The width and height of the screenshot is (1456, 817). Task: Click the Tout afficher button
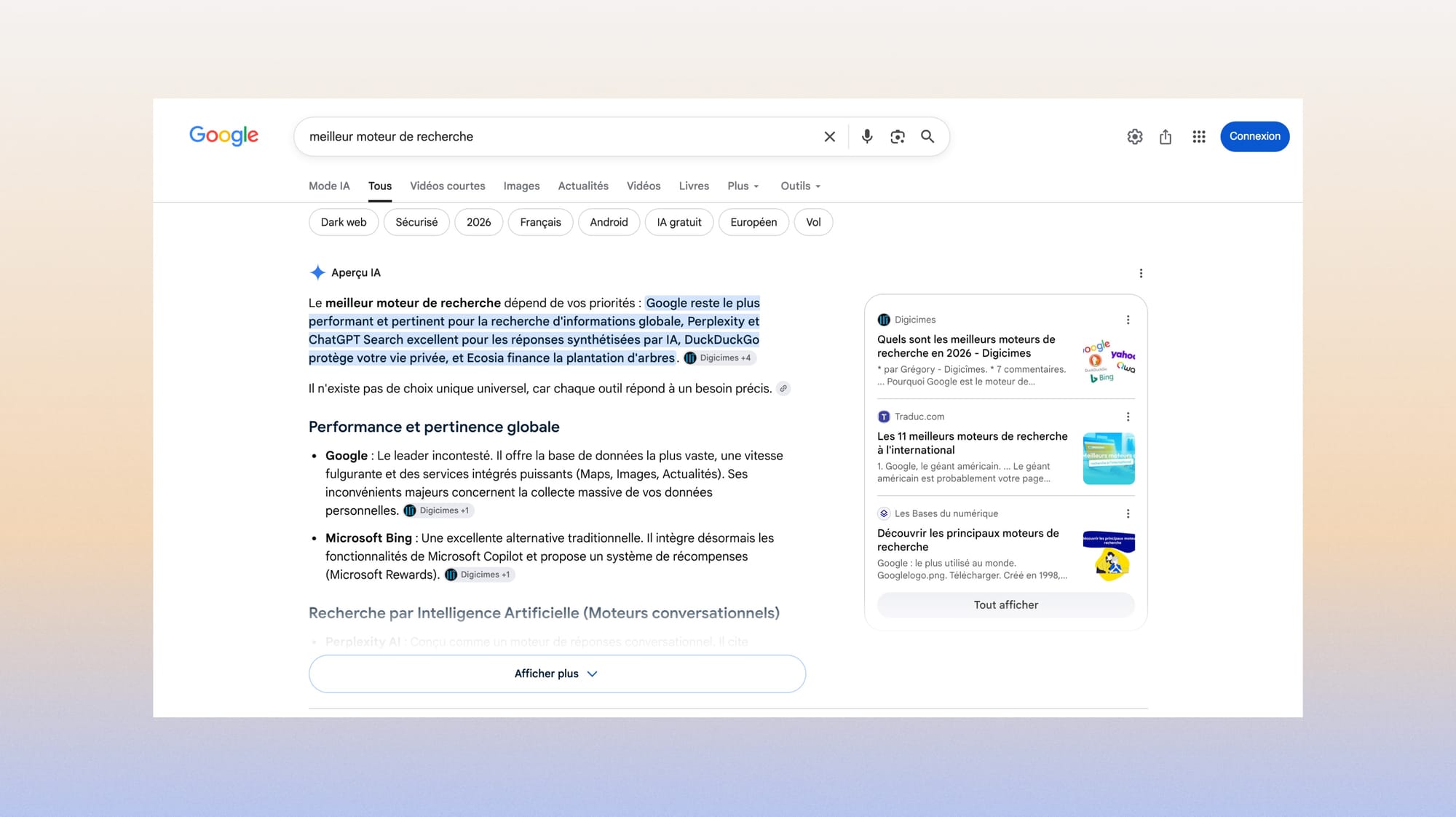tap(1005, 605)
